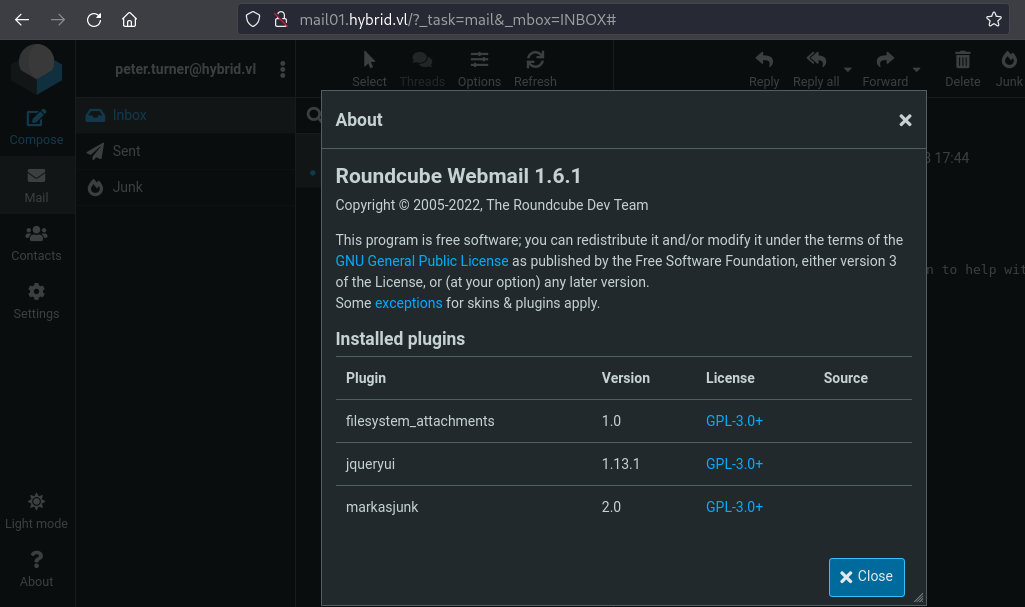Click the mail search magnifier icon
This screenshot has width=1025, height=607.
(x=314, y=115)
